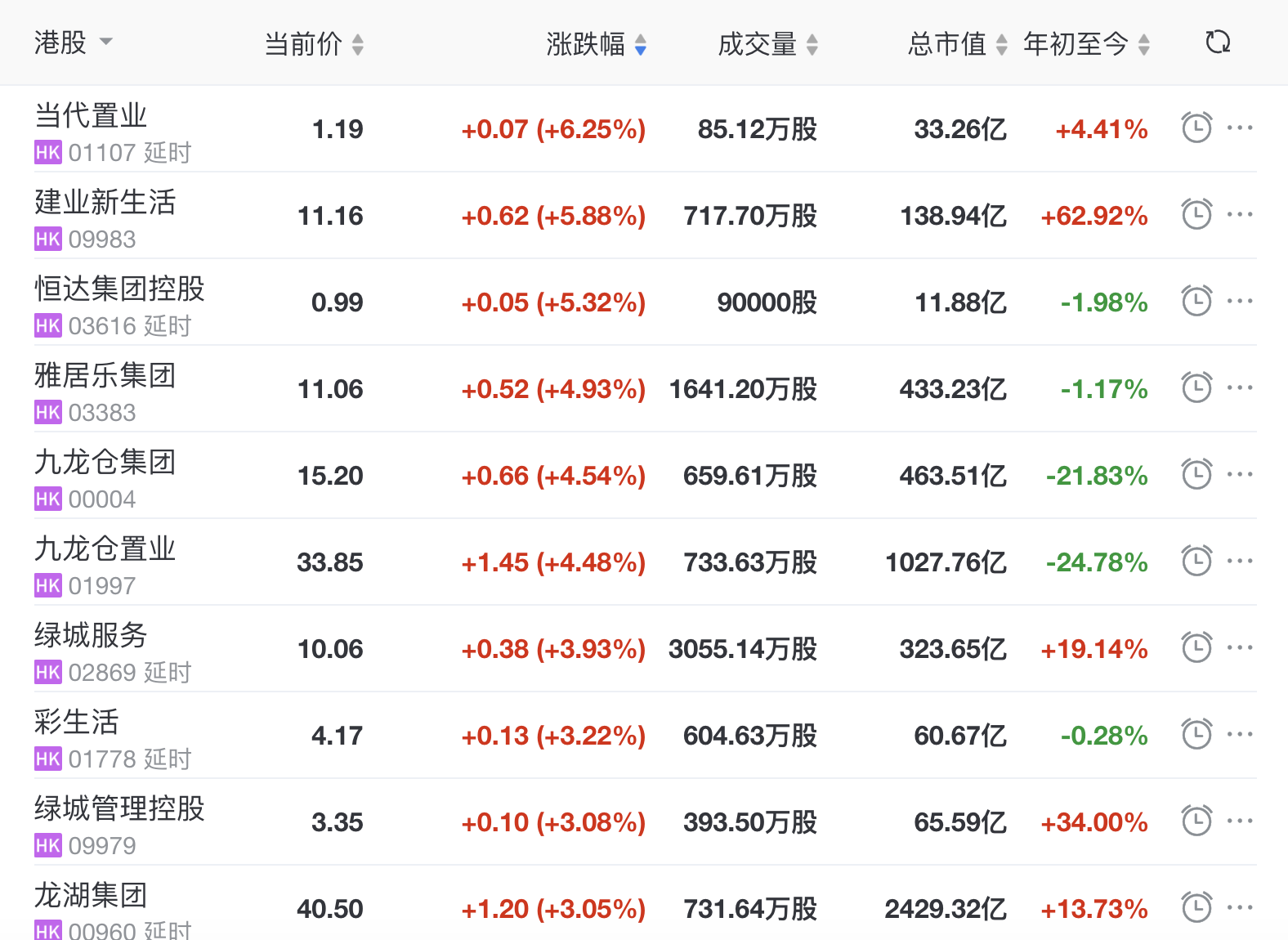The image size is (1288, 940).
Task: Click market cap 1027.76亿
Action: pyautogui.click(x=946, y=562)
